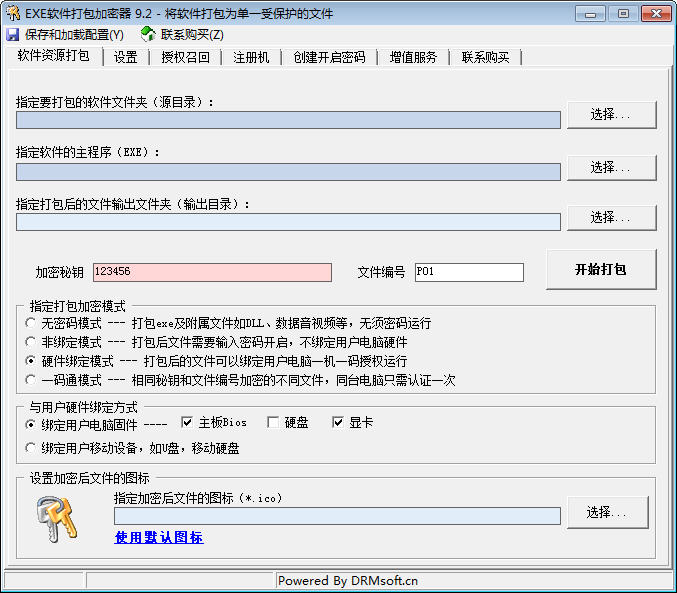Click 选择 button for main EXE program
Image resolution: width=677 pixels, height=593 pixels.
[611, 168]
